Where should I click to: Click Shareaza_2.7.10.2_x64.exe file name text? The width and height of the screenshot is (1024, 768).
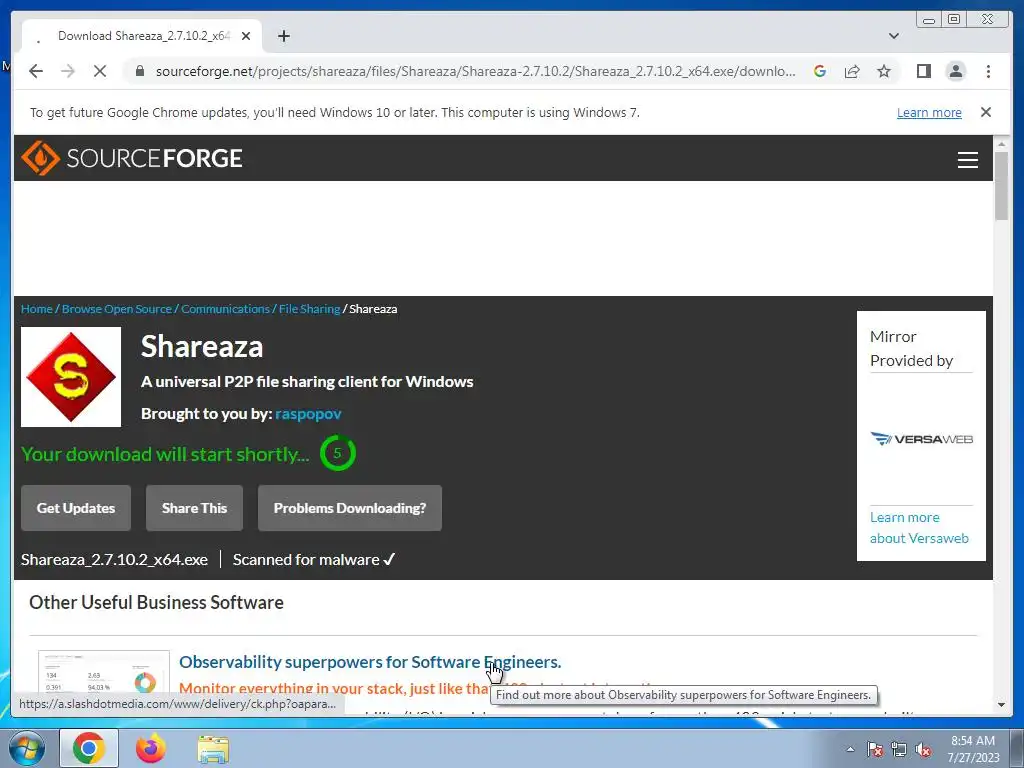click(x=114, y=560)
